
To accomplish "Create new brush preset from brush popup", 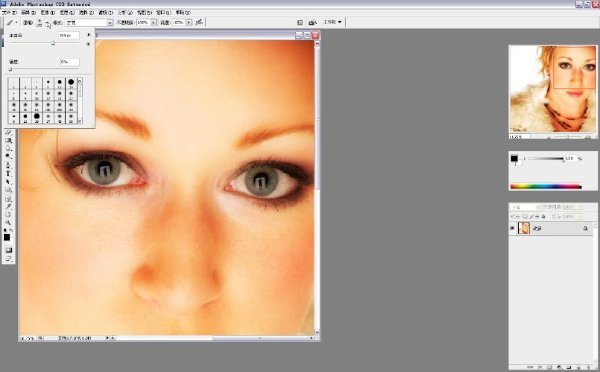I will click(88, 44).
